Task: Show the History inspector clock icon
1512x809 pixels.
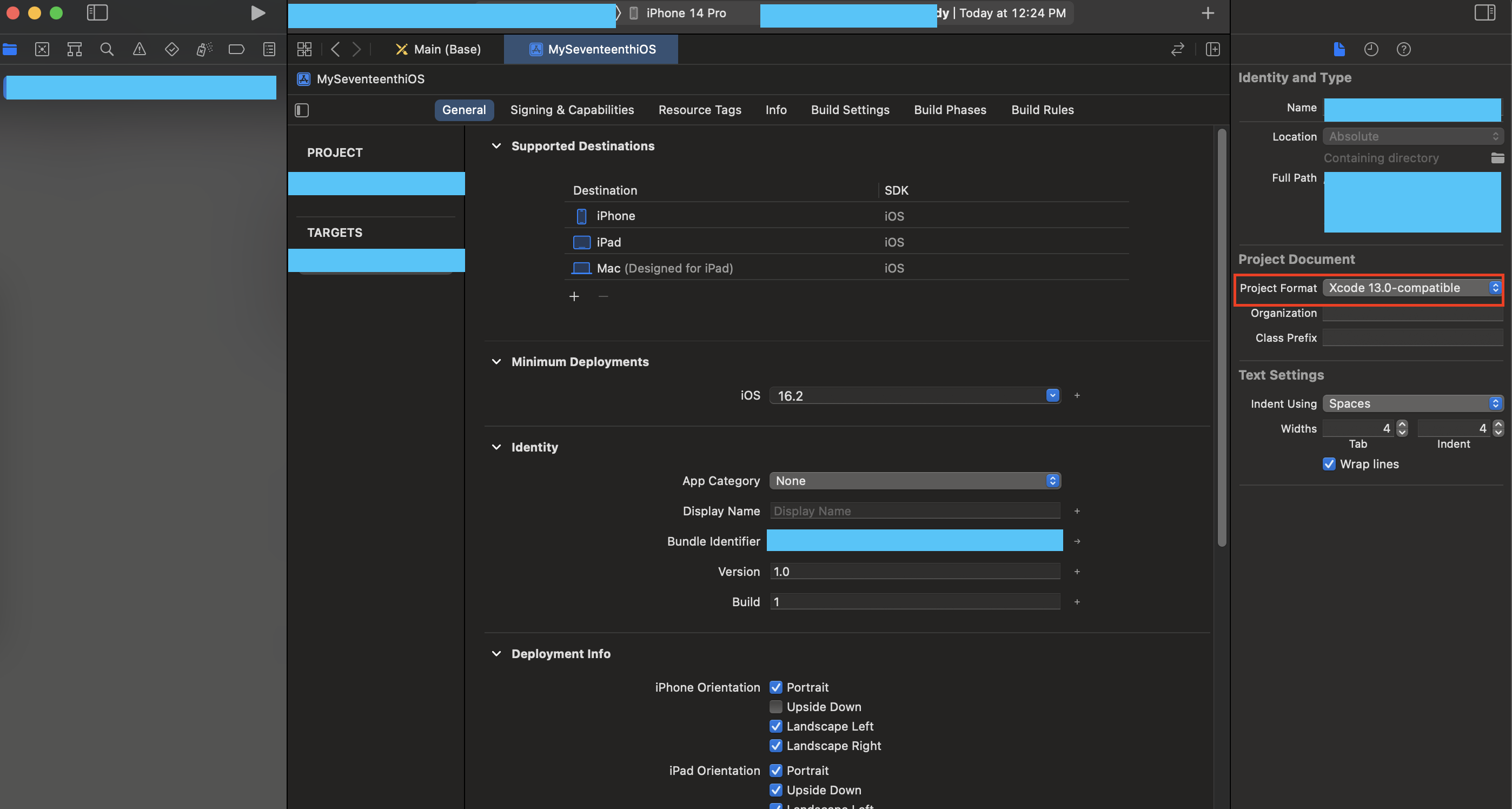Action: (x=1370, y=49)
